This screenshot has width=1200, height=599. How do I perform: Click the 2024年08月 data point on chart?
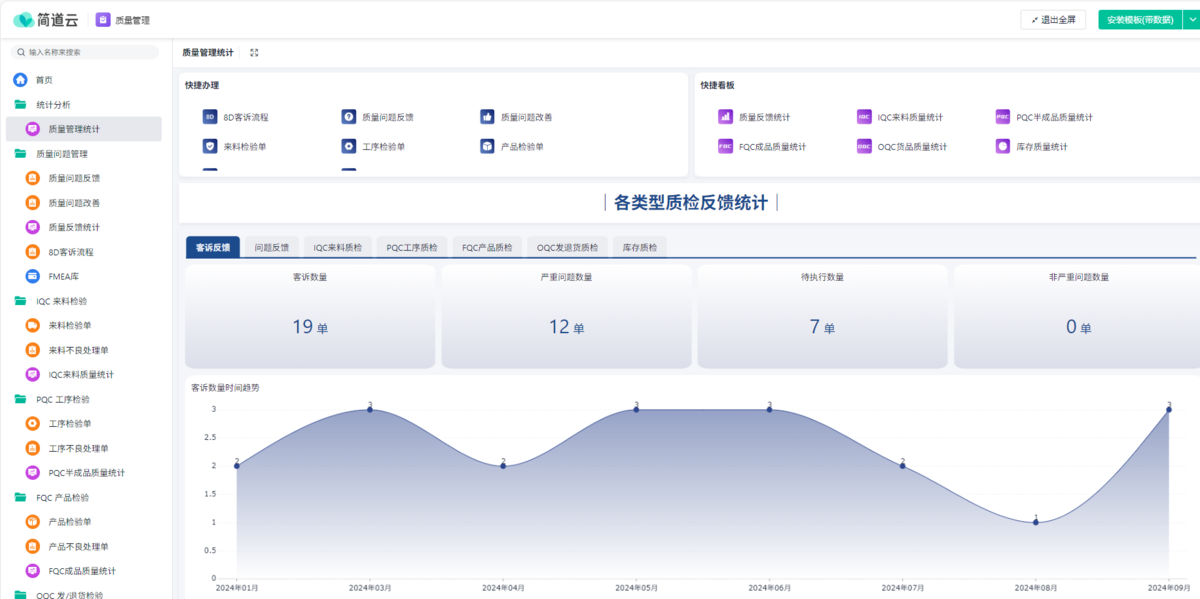(1036, 522)
